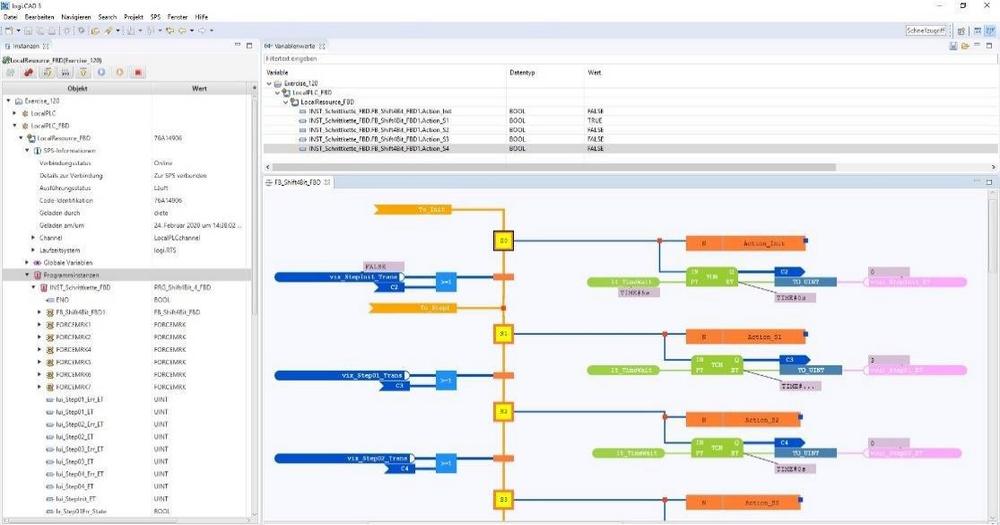
Task: Open the SPS menu
Action: tap(156, 17)
